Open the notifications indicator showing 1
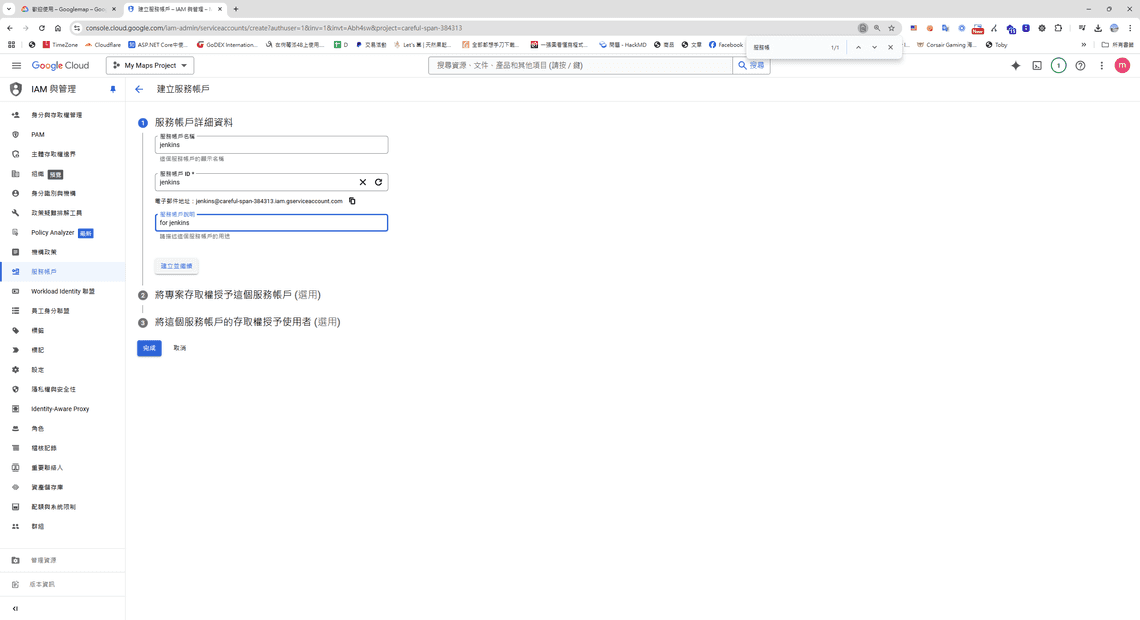1140x620 pixels. 1057,64
